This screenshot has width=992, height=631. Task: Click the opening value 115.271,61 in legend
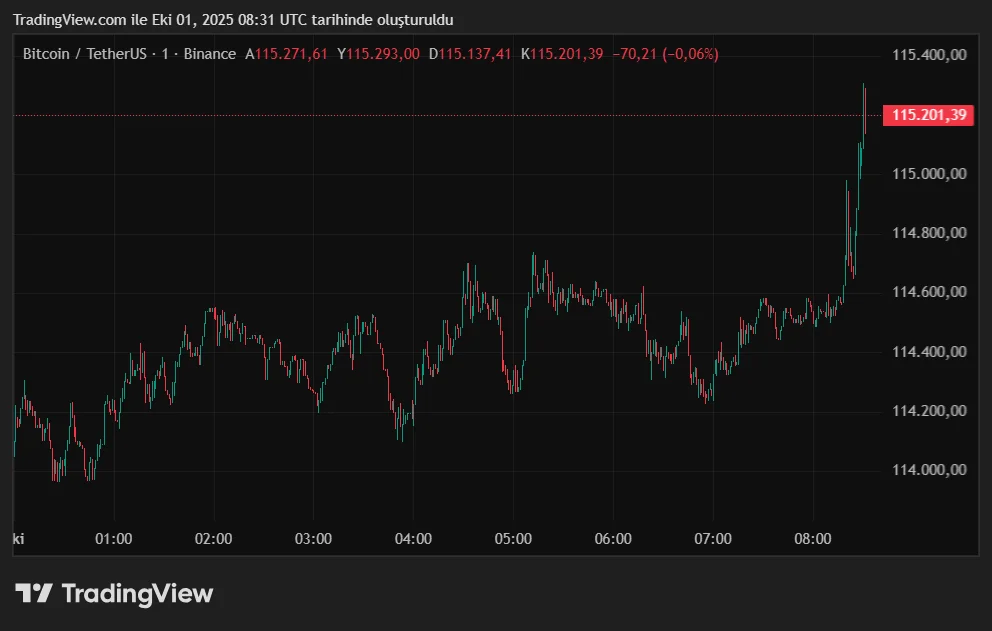tap(291, 54)
